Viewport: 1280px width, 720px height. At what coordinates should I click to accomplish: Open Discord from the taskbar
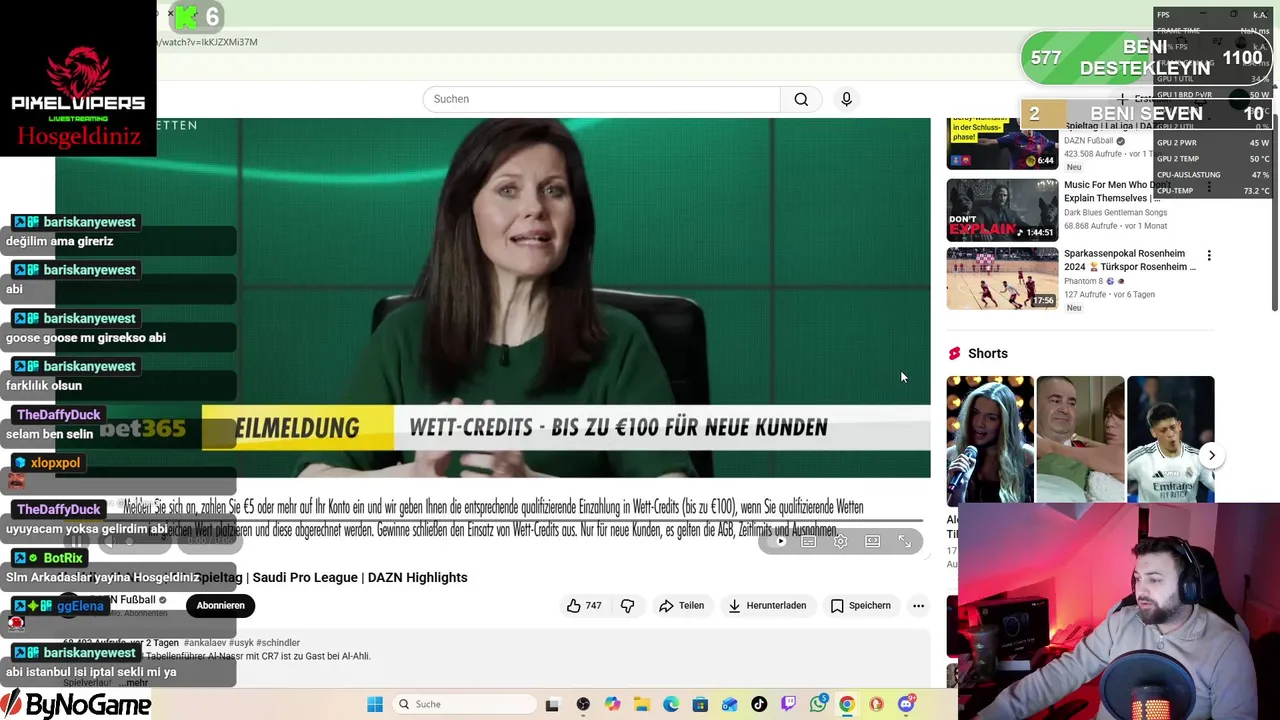906,704
